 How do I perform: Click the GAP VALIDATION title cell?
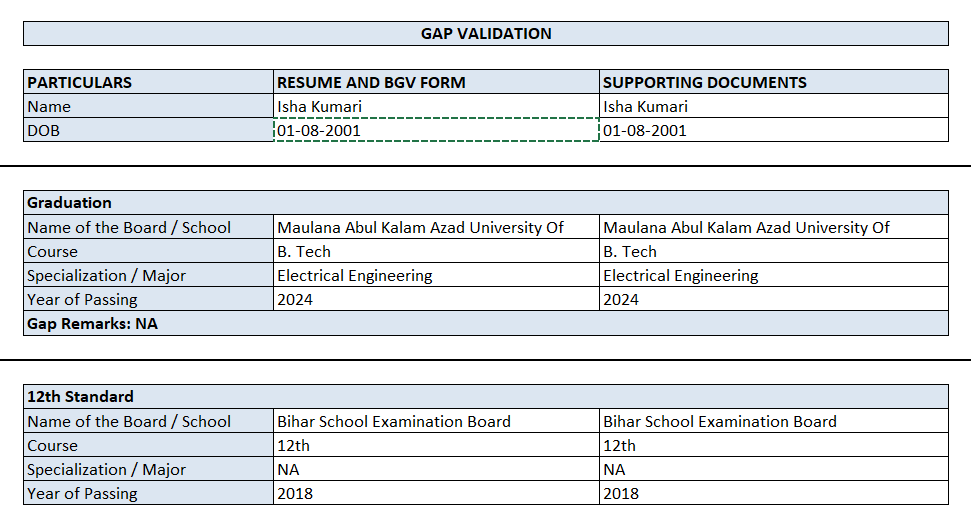(486, 34)
